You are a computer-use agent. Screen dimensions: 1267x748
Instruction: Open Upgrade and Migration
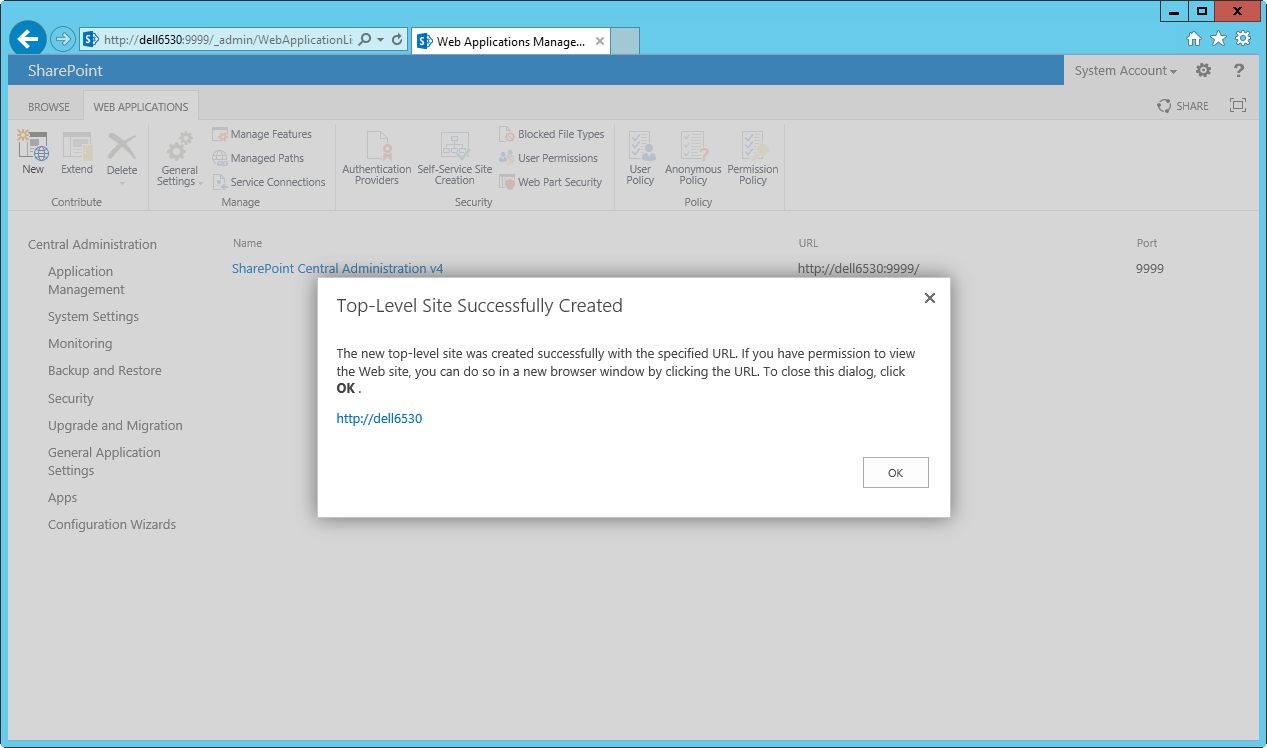[x=115, y=425]
